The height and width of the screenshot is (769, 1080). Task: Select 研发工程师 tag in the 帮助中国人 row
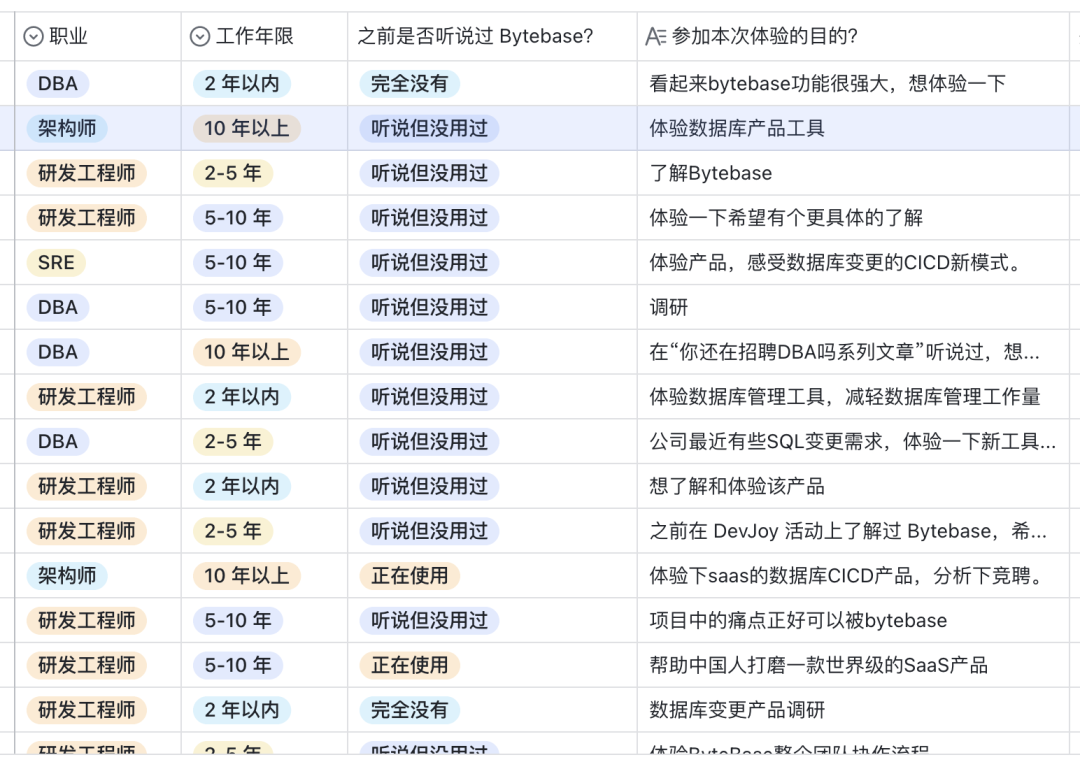87,666
